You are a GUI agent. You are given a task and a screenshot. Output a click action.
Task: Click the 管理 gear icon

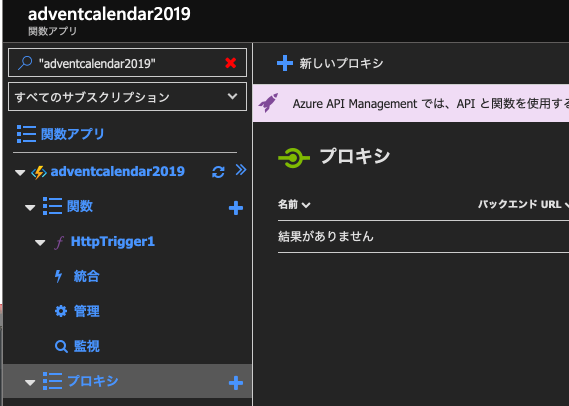click(x=61, y=311)
